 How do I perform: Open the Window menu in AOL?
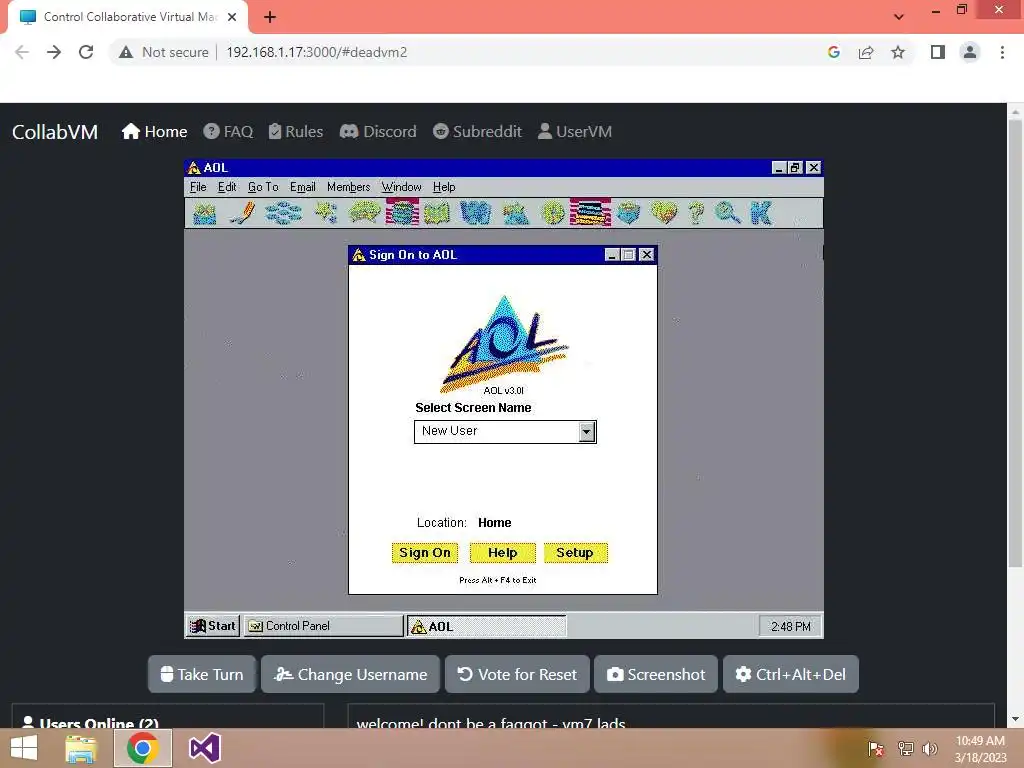(401, 187)
